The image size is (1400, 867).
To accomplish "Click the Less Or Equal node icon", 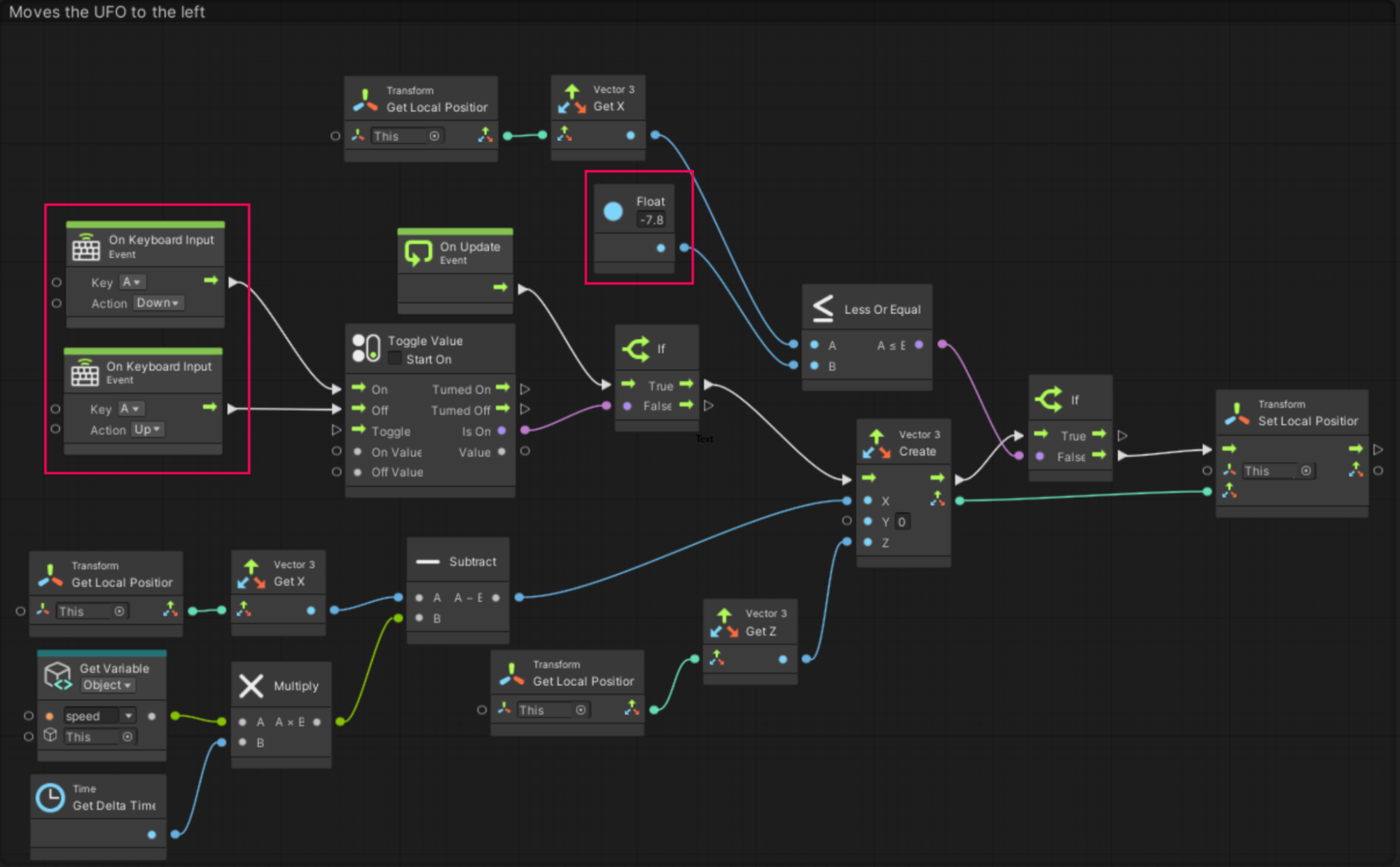I will point(823,308).
